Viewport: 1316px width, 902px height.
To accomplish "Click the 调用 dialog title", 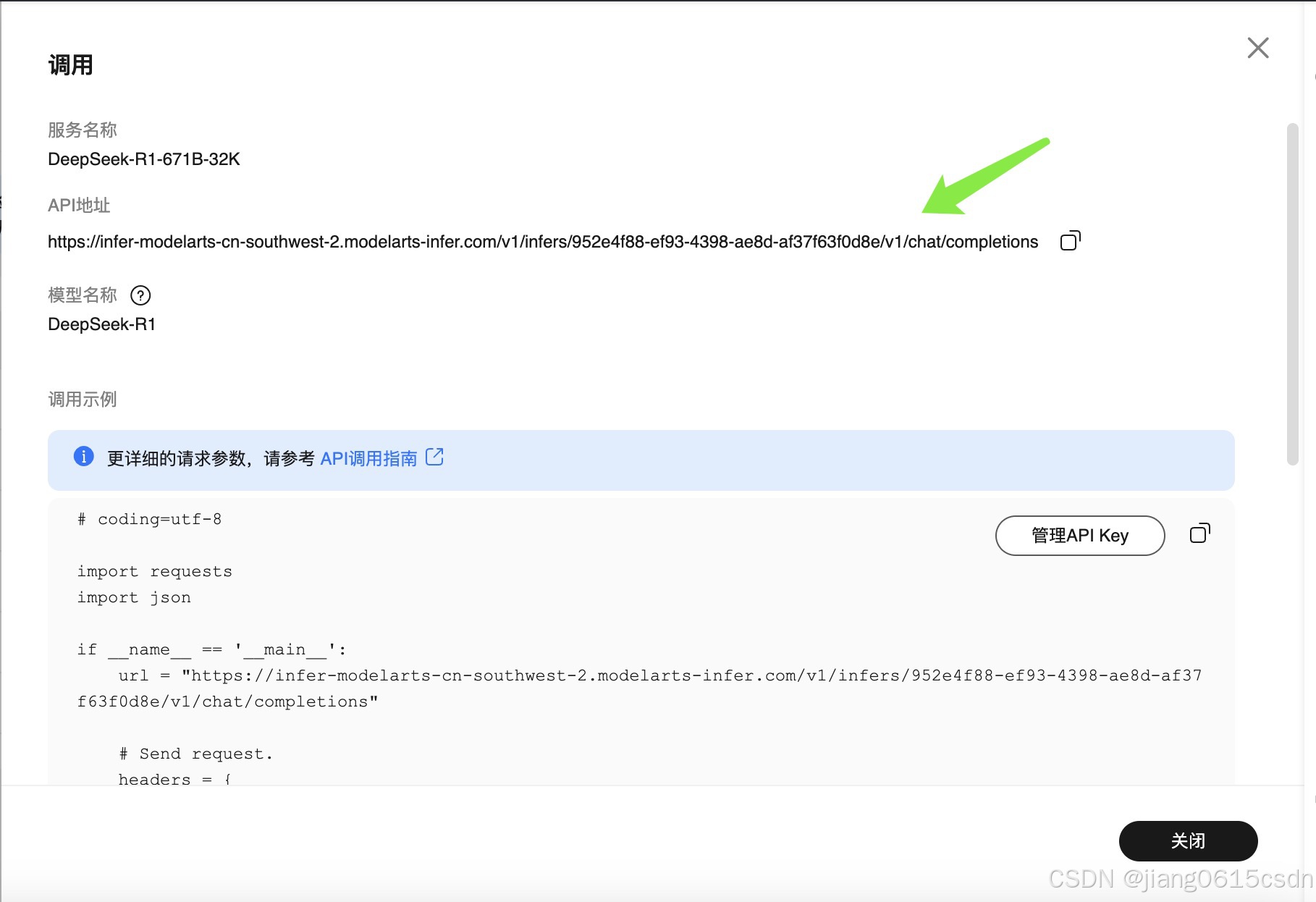I will (x=70, y=65).
